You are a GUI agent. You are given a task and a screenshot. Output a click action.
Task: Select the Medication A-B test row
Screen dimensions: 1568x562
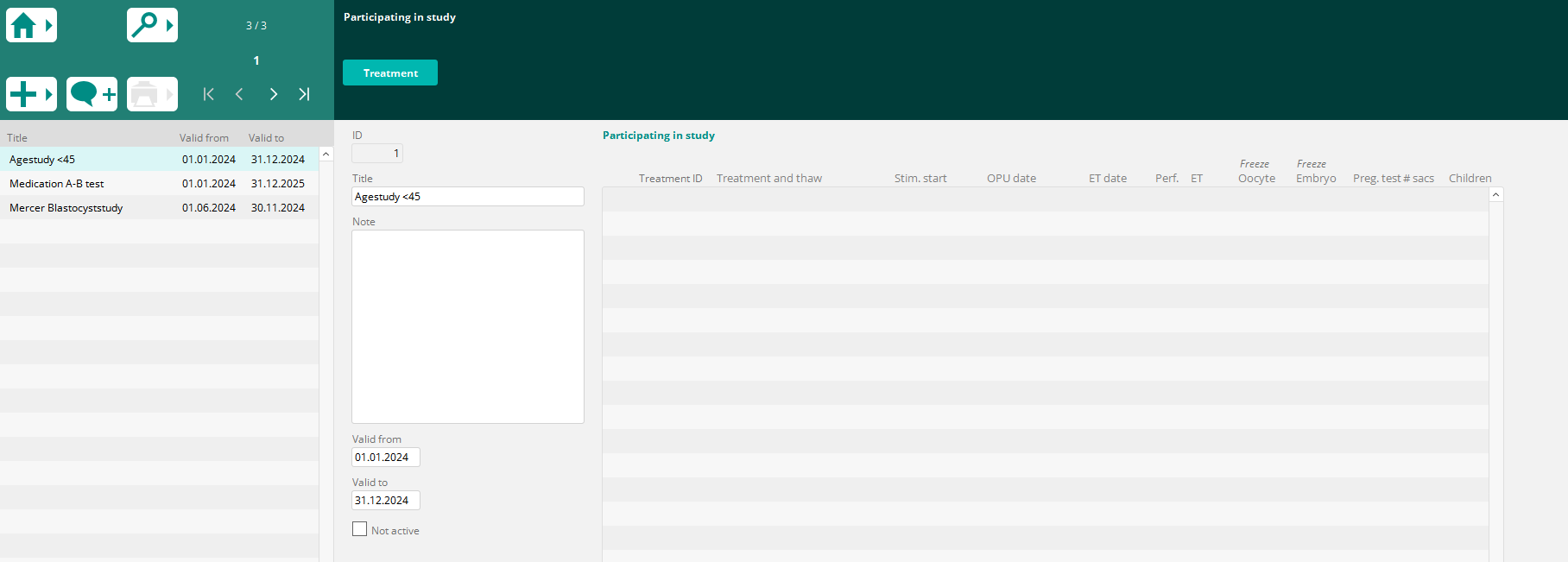pos(160,183)
